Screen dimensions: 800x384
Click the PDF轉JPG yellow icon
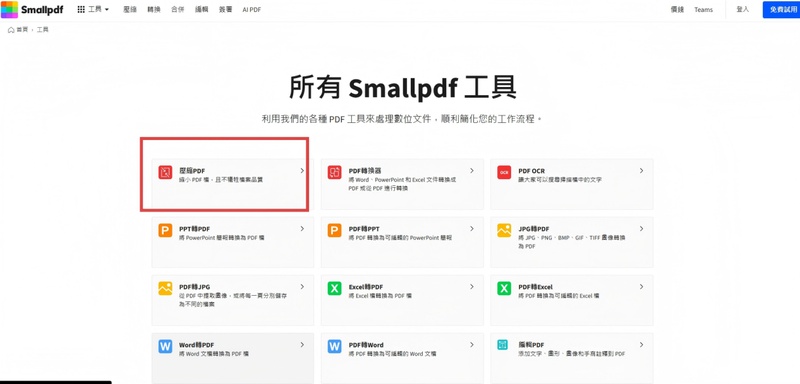pyautogui.click(x=165, y=289)
